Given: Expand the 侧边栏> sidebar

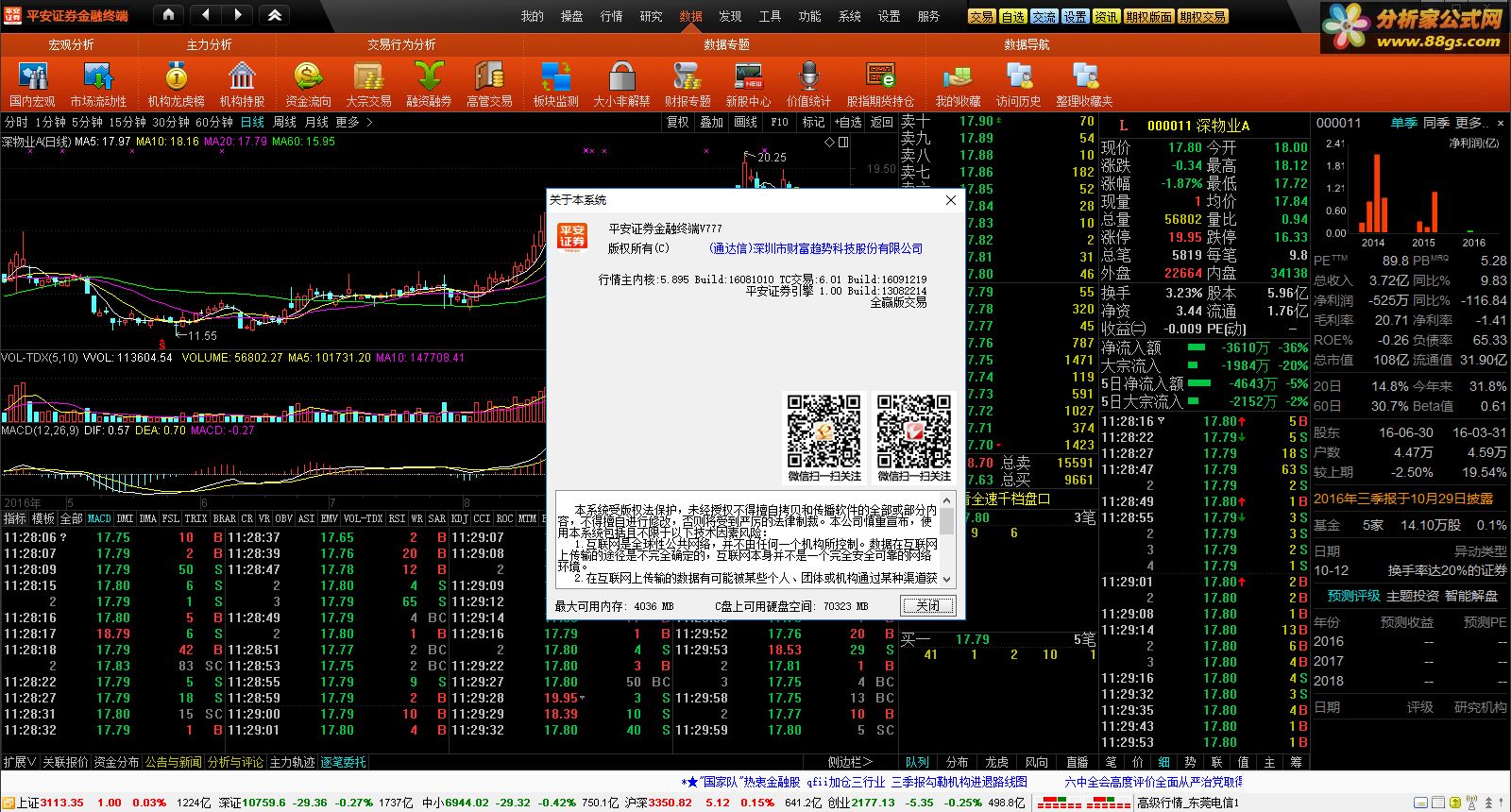Looking at the screenshot, I should (x=850, y=762).
